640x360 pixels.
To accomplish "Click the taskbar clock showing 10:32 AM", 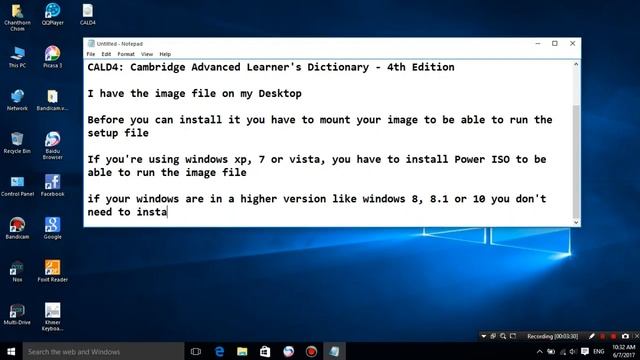I will click(x=623, y=351).
